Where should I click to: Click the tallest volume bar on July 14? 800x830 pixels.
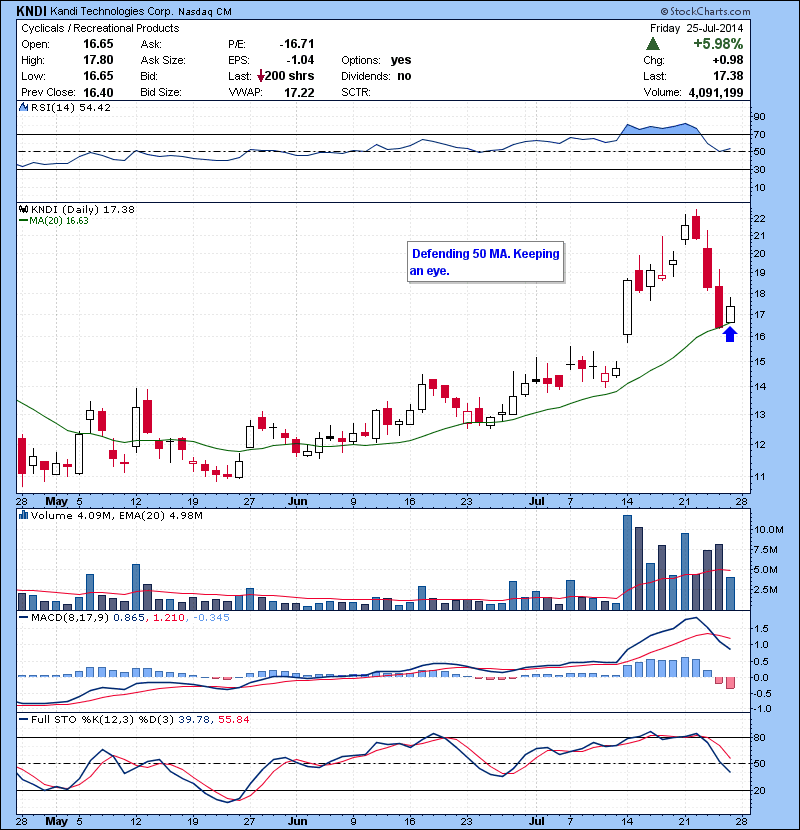pyautogui.click(x=627, y=563)
